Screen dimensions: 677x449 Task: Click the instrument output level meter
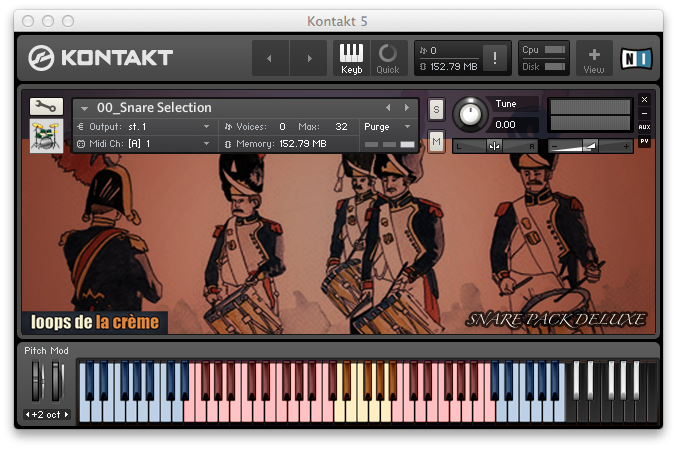(590, 114)
